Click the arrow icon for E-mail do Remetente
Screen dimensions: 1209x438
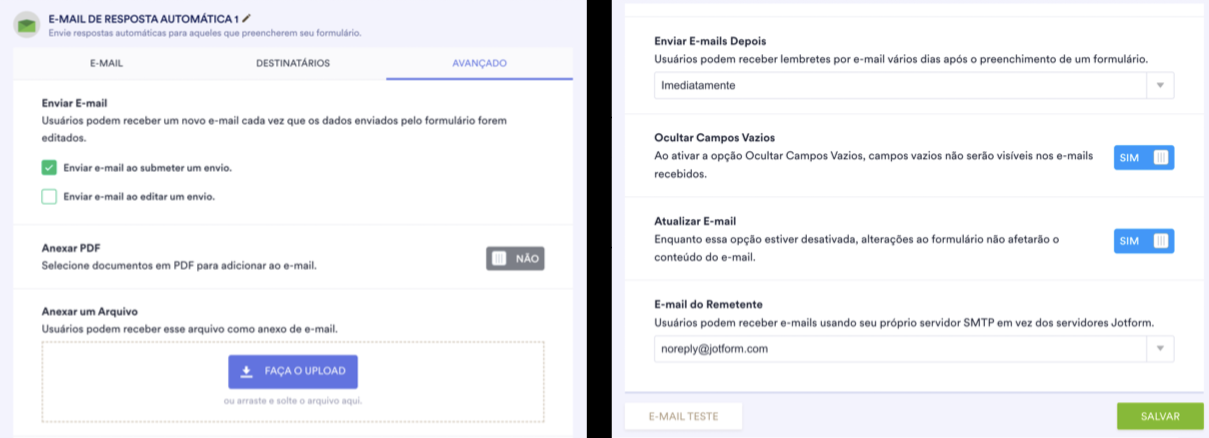coord(1160,348)
